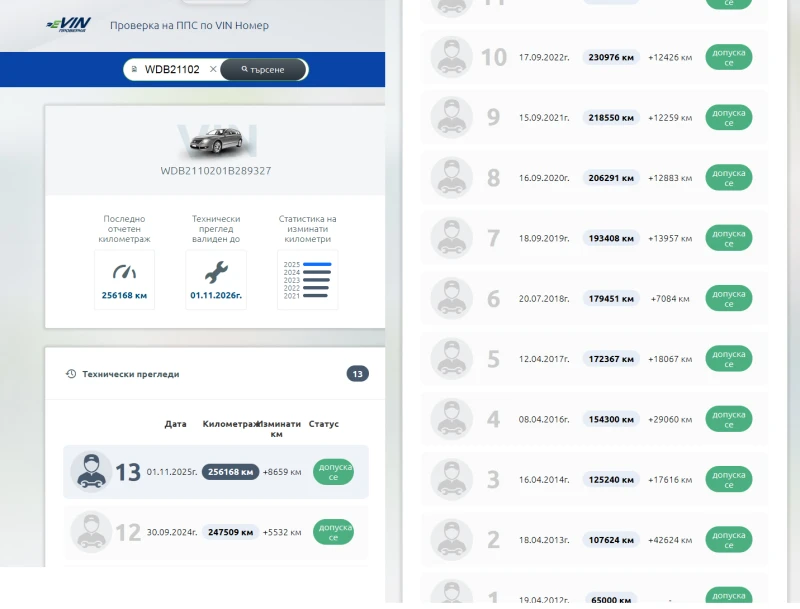This screenshot has width=800, height=609.
Task: Click the clock icon beside Технически прегледи
Action: [x=71, y=374]
